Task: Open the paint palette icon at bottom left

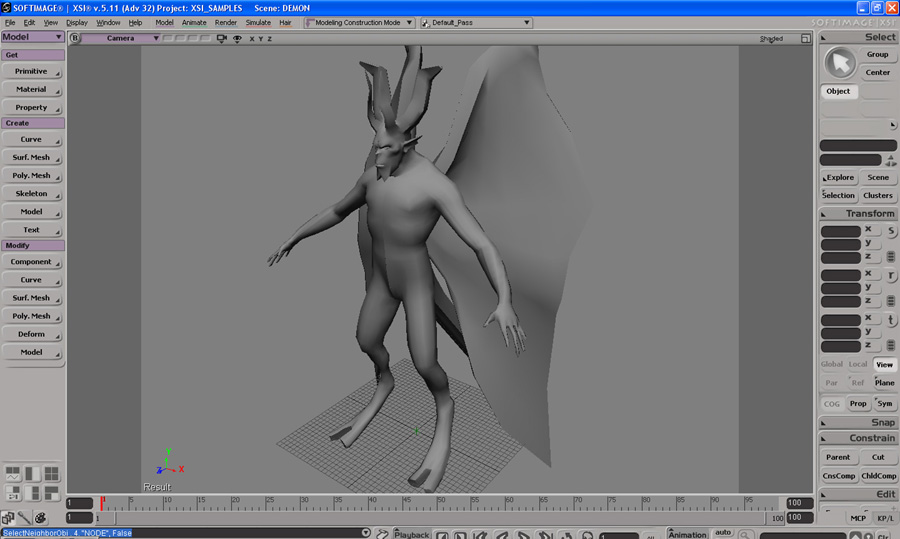Action: (x=40, y=518)
